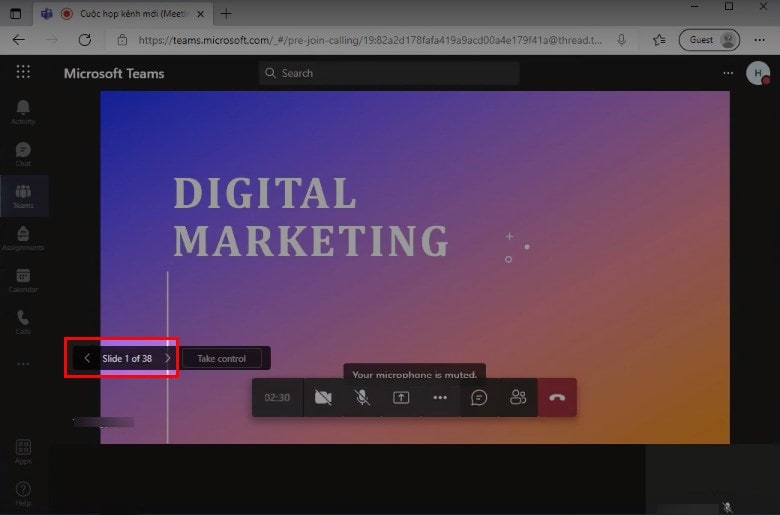
Task: Open the Calendar sidebar icon
Action: click(23, 280)
